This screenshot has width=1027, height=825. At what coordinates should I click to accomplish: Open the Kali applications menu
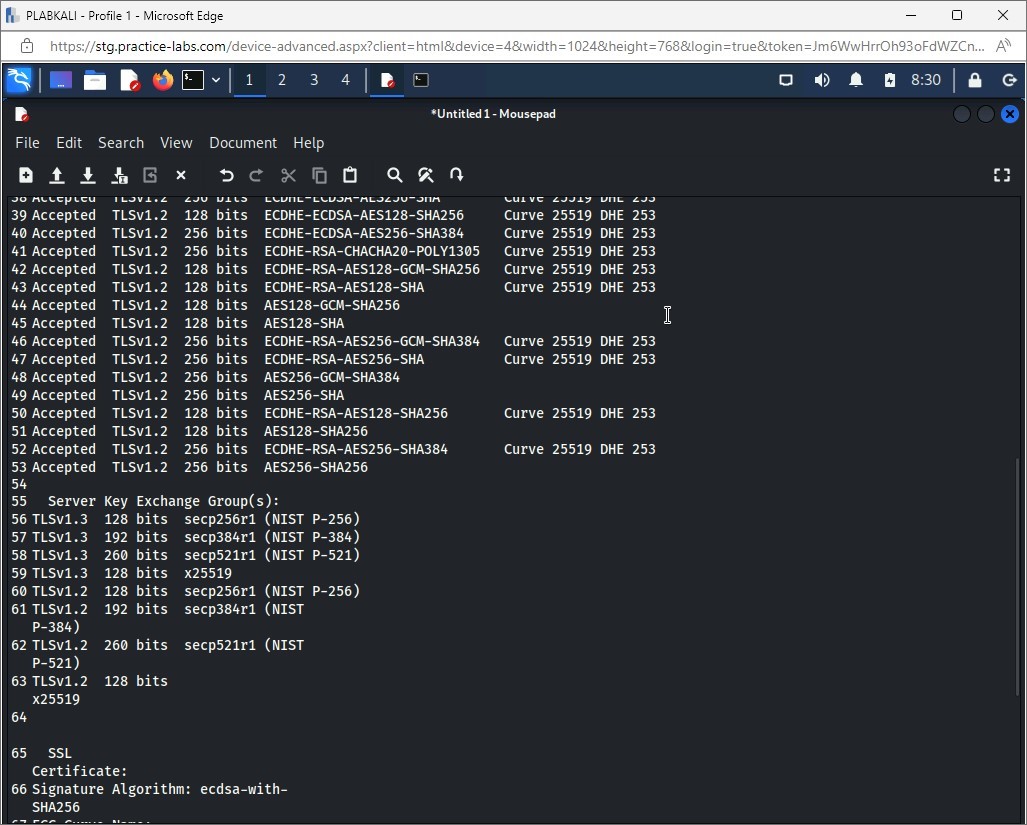point(19,80)
